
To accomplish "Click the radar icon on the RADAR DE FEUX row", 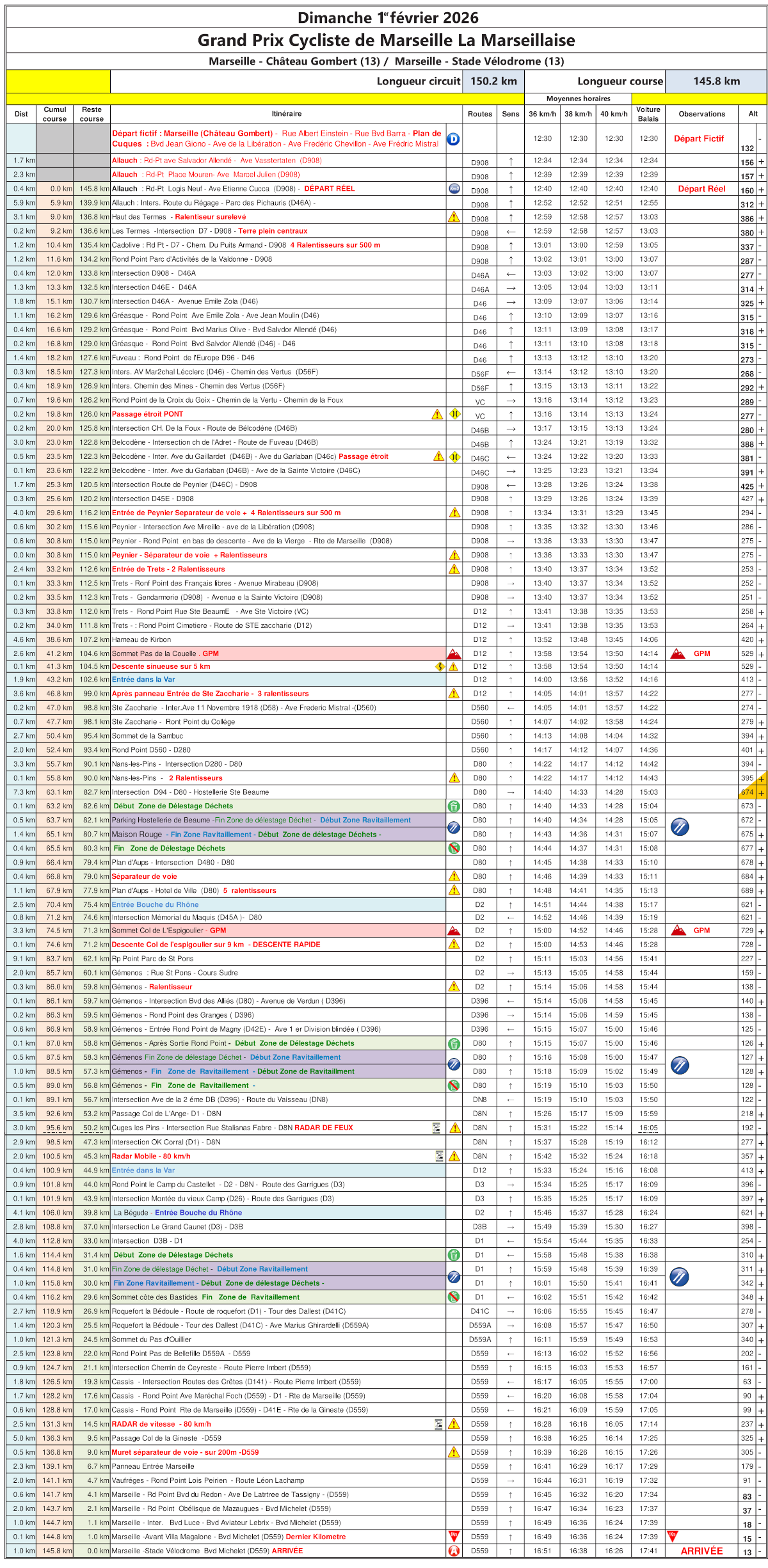I will click(437, 1128).
